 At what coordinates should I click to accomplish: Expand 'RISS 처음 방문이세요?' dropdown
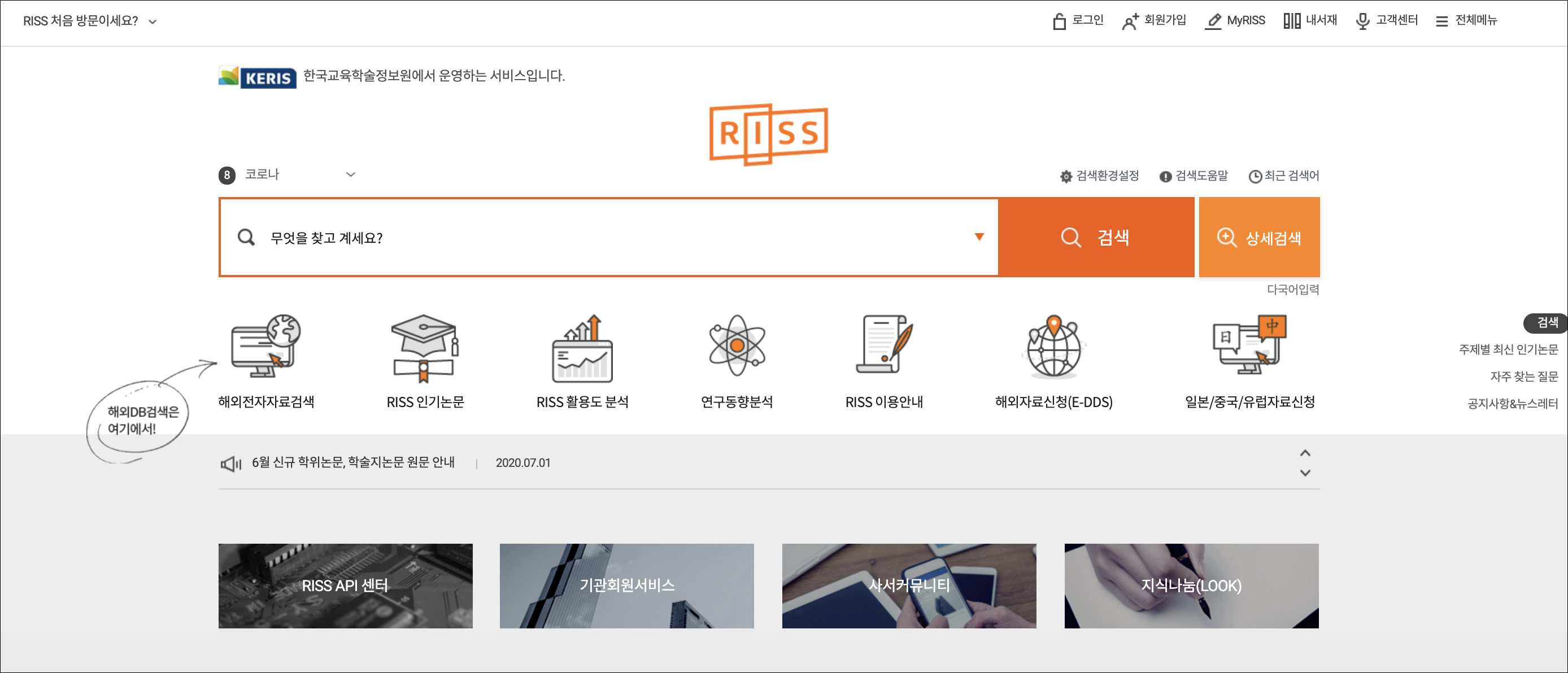[x=153, y=22]
